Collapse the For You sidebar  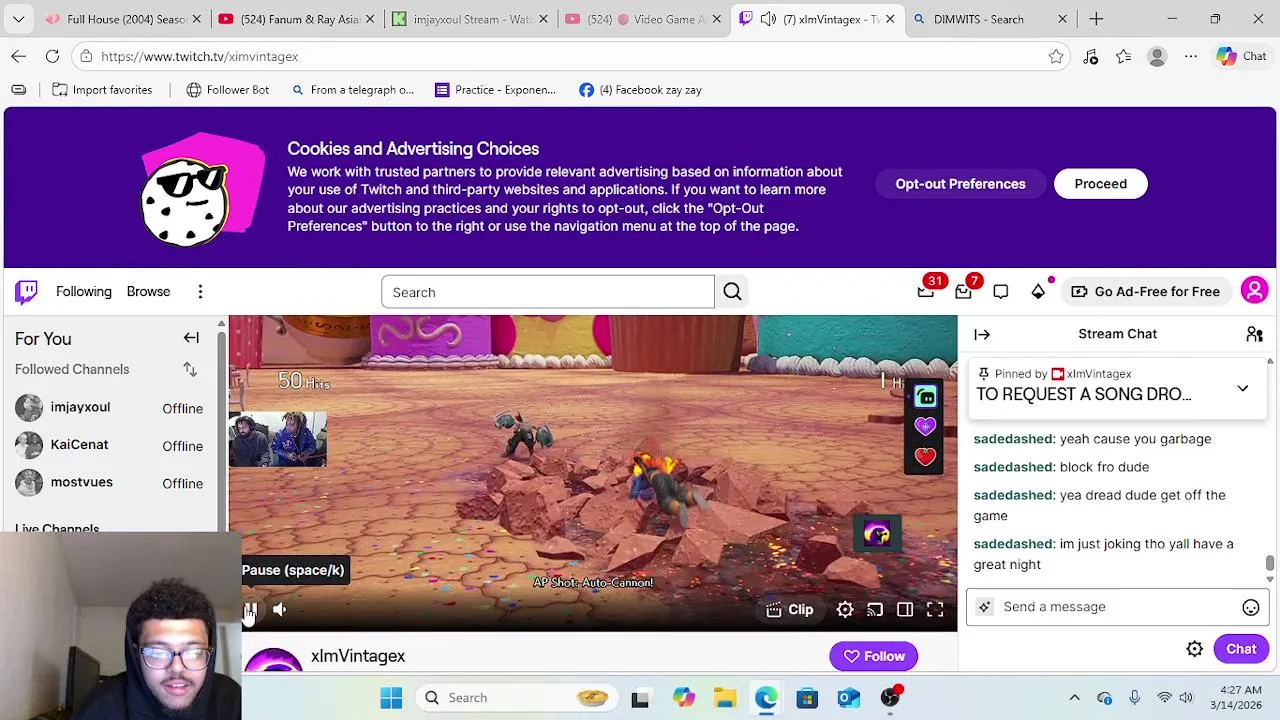[191, 338]
